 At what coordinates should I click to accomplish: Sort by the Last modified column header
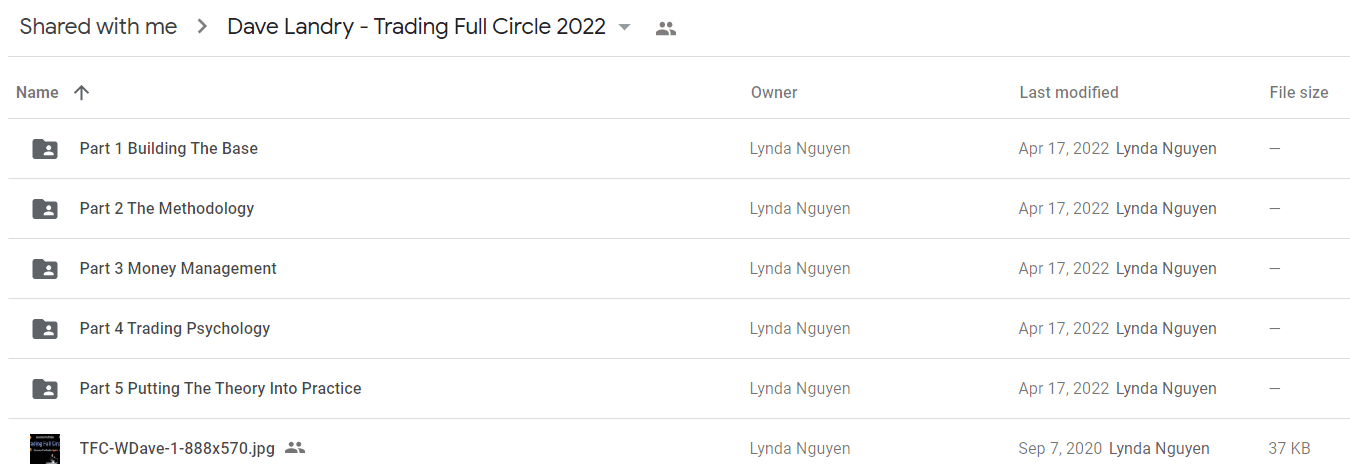pyautogui.click(x=1069, y=92)
